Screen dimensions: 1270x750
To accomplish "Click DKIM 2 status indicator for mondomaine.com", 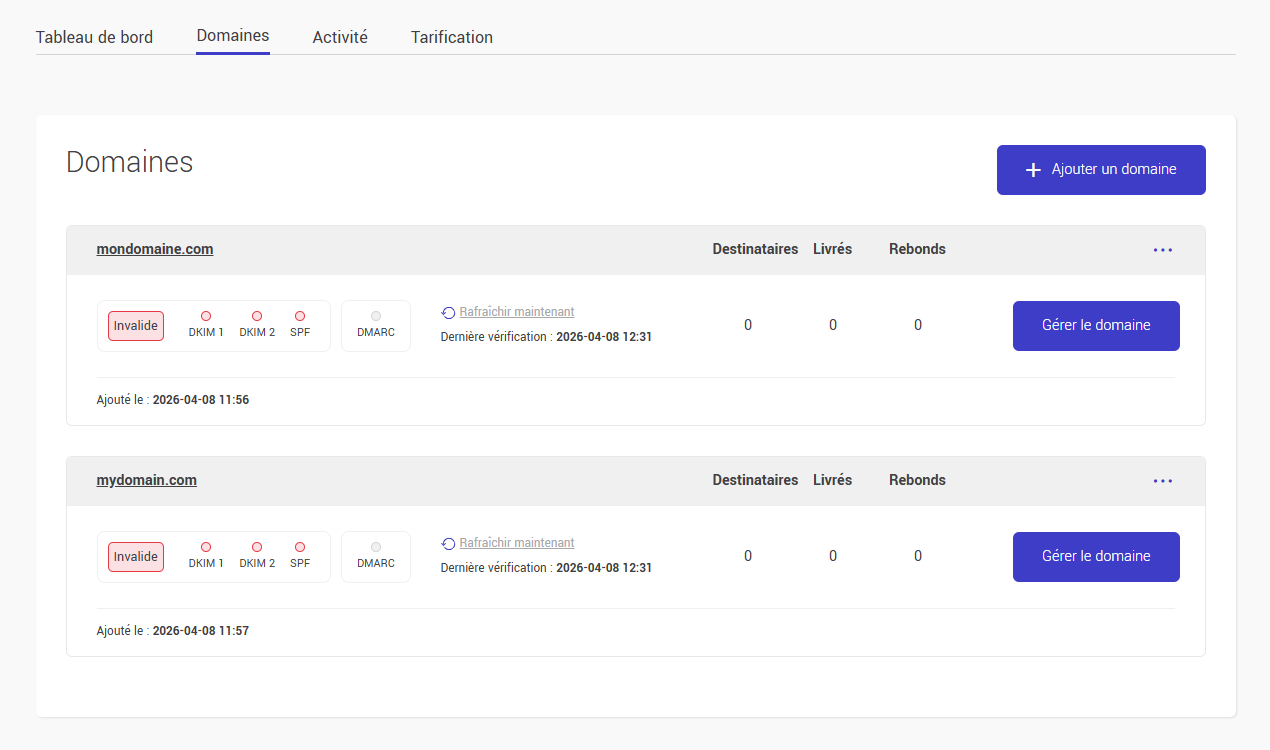I will [257, 316].
